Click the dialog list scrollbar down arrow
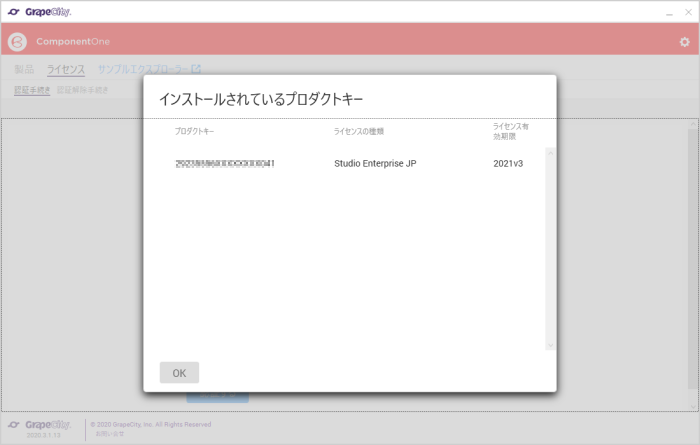The height and width of the screenshot is (445, 700). (550, 345)
